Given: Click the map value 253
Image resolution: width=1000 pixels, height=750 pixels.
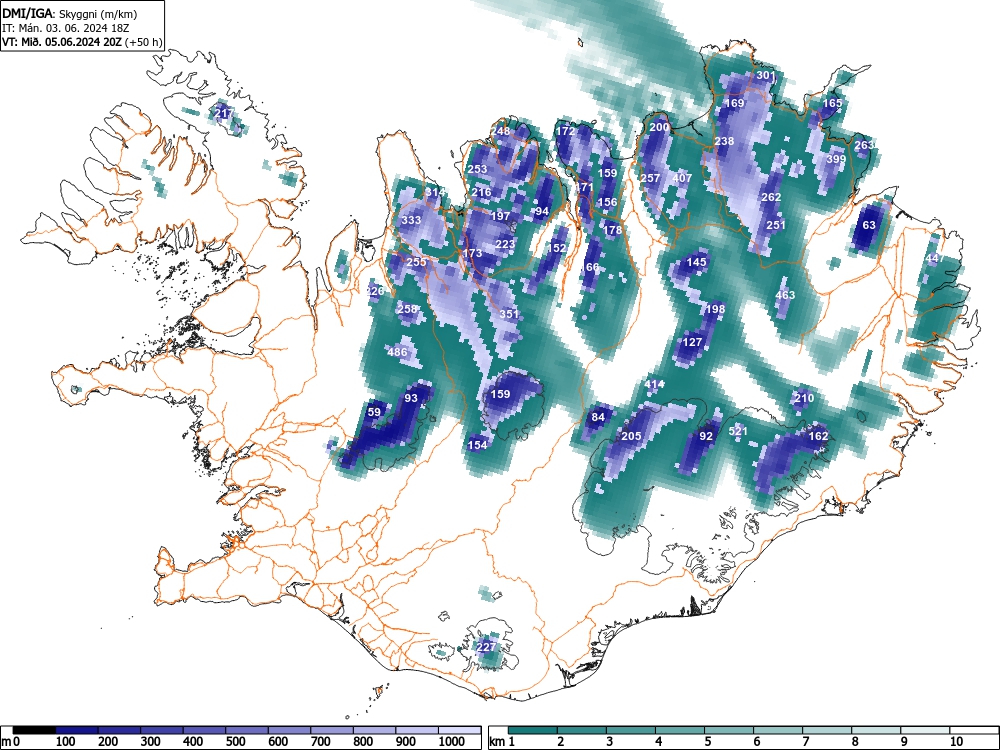Looking at the screenshot, I should click(477, 169).
